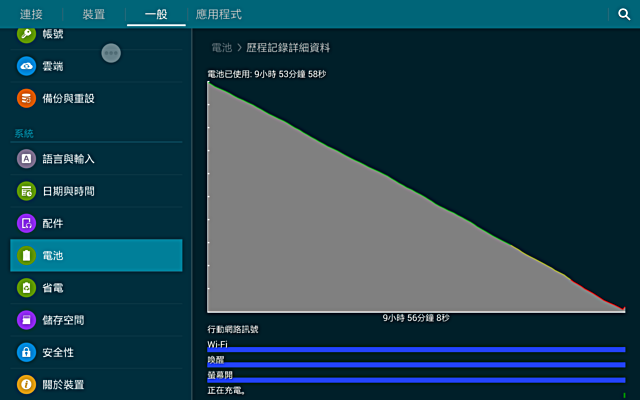Image resolution: width=640 pixels, height=400 pixels.
Task: Tap the 配件 purple icon
Action: click(x=27, y=223)
